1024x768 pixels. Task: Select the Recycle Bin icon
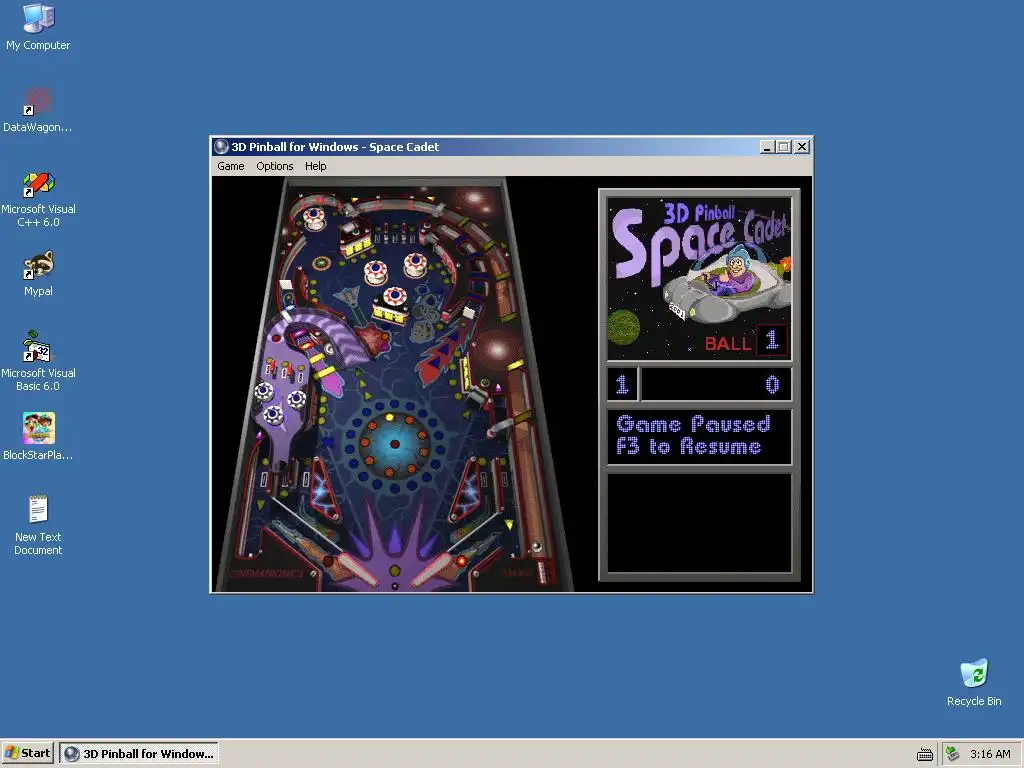[x=974, y=682]
